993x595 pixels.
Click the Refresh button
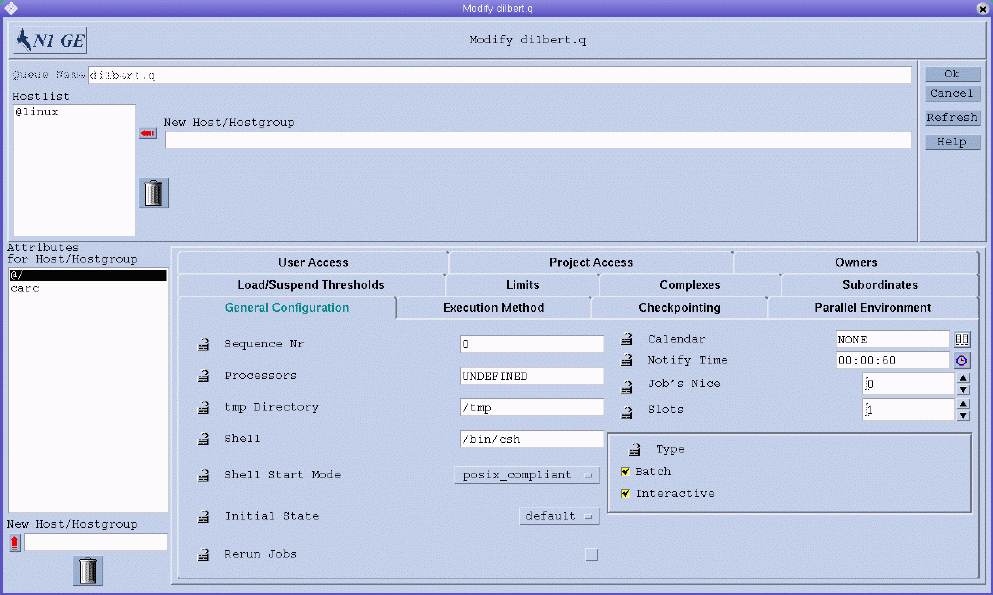(952, 118)
